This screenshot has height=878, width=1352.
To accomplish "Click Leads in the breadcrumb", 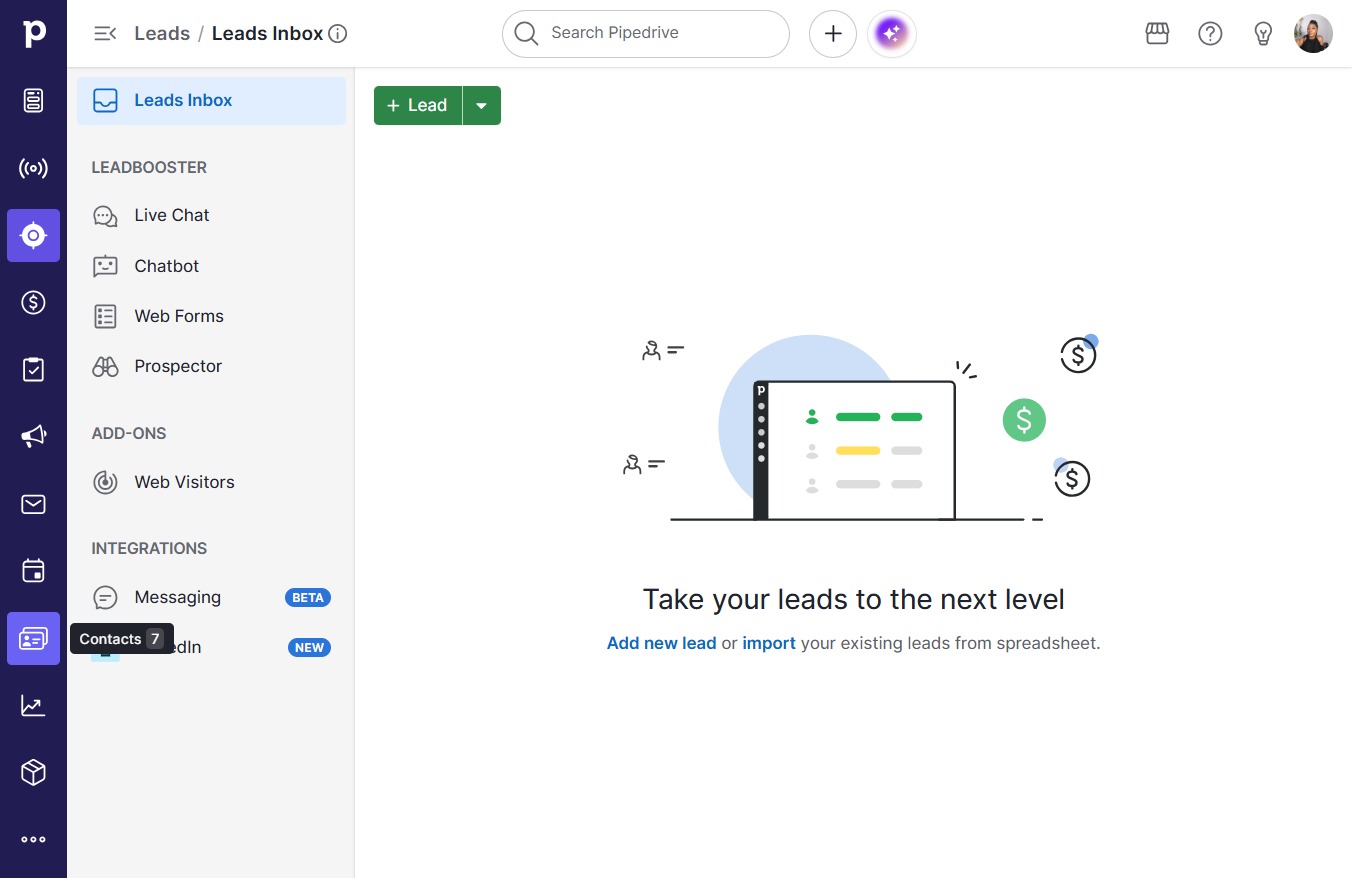I will pyautogui.click(x=162, y=34).
